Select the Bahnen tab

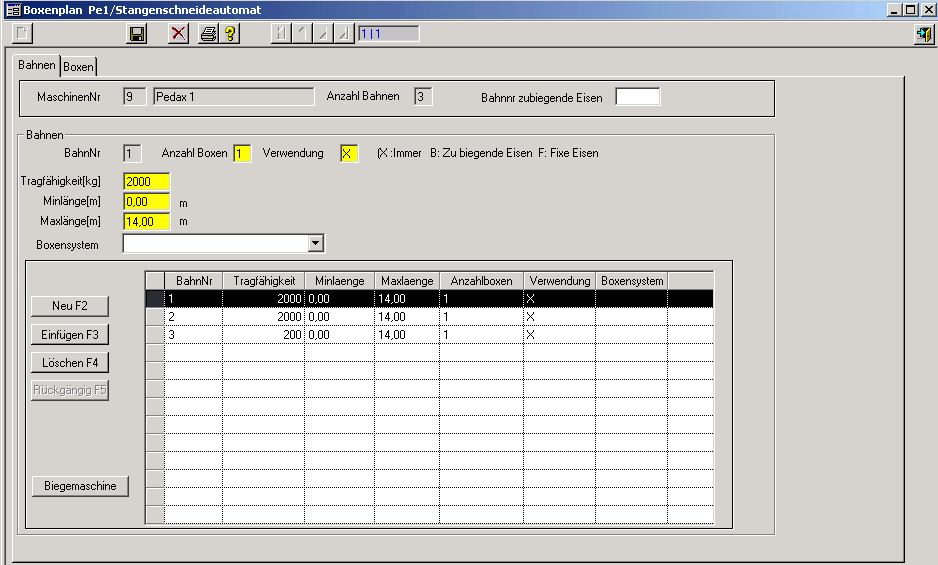pyautogui.click(x=37, y=66)
